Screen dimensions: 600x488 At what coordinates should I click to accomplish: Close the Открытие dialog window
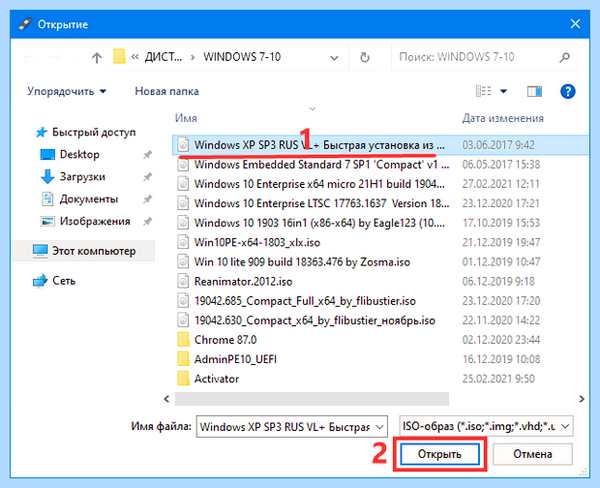coord(575,24)
